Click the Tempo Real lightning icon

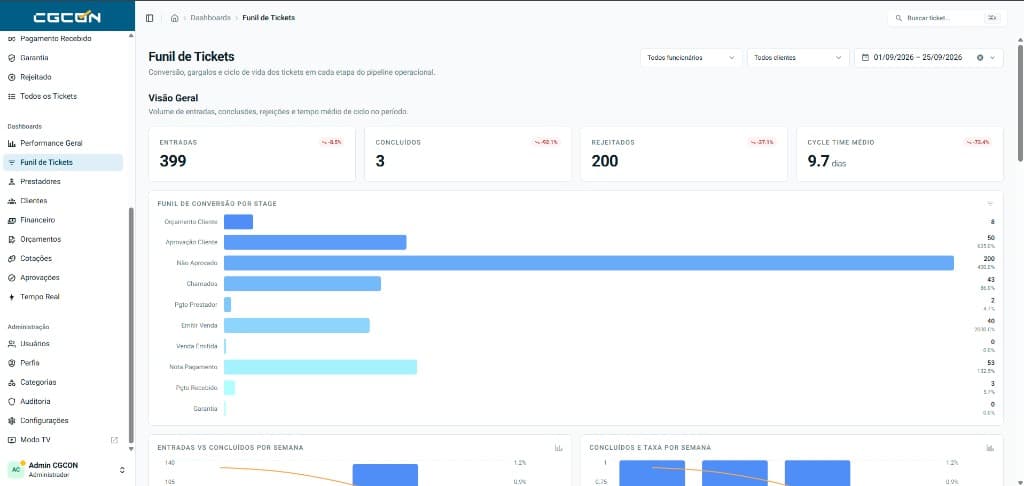(12, 297)
